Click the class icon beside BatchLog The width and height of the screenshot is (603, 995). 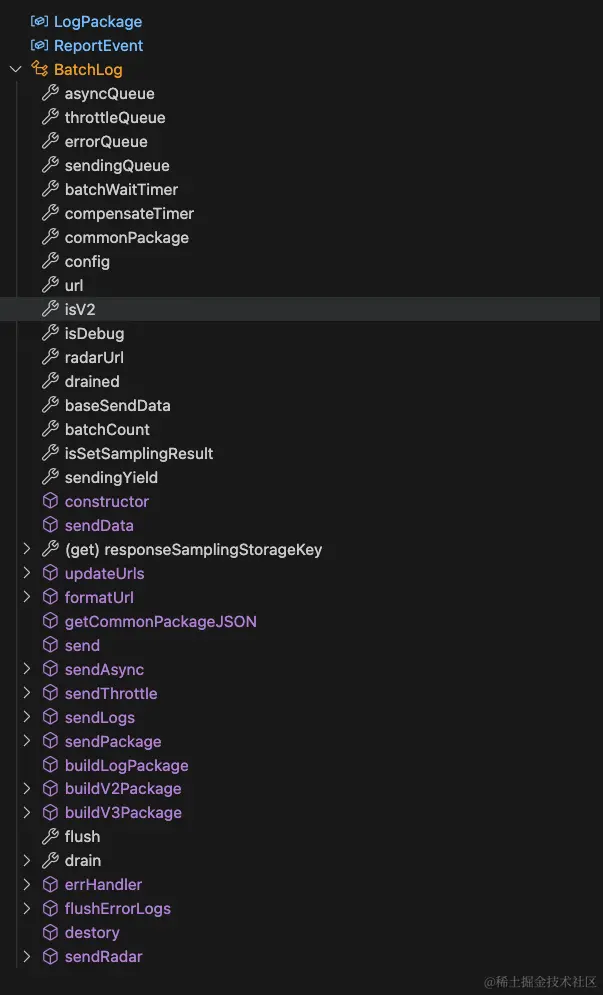click(x=39, y=69)
